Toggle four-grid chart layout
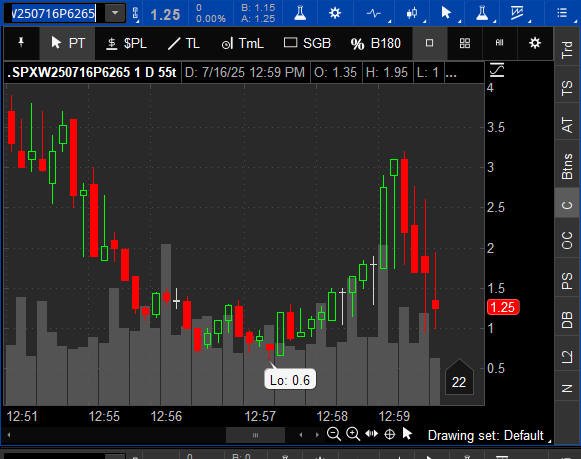The height and width of the screenshot is (459, 581). click(x=465, y=43)
